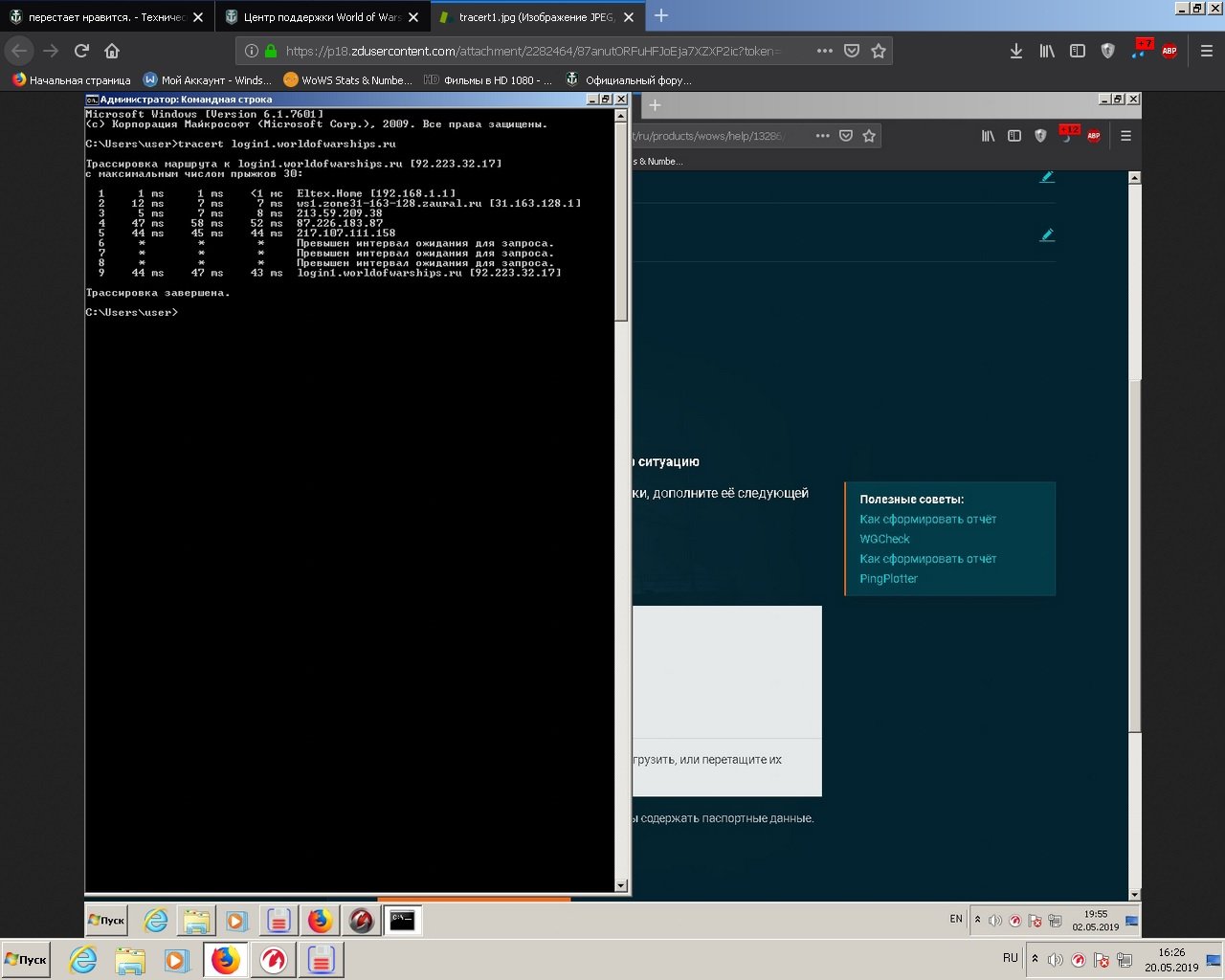Toggle the Firefox sidebar icon
Viewport: 1225px width, 980px height.
(1078, 51)
